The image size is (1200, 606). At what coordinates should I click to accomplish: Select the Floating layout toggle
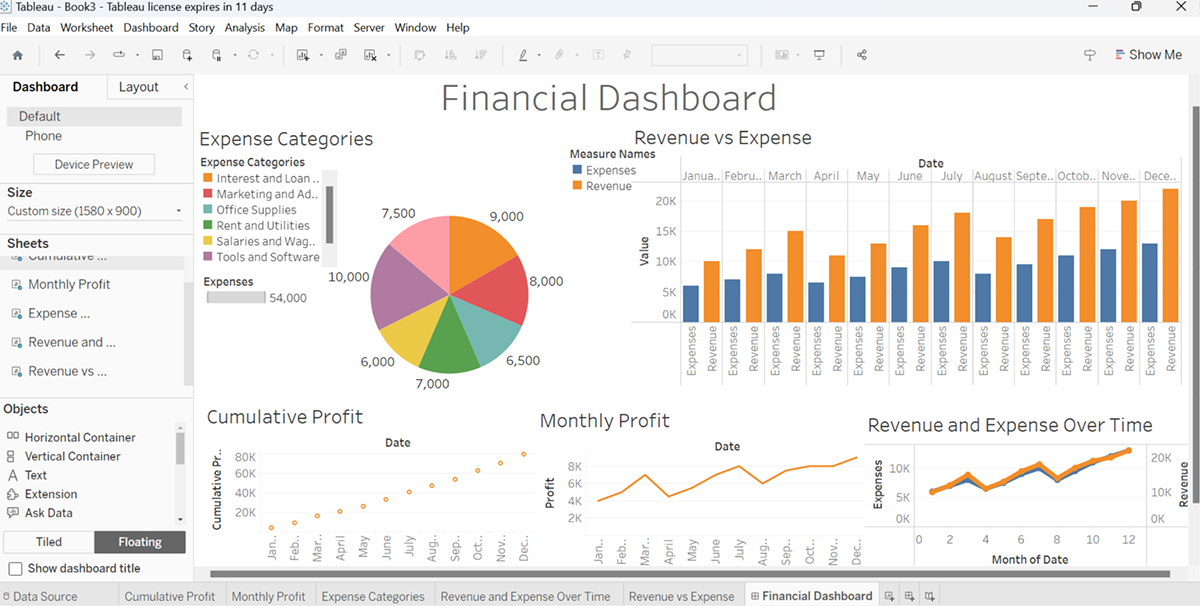(x=140, y=542)
